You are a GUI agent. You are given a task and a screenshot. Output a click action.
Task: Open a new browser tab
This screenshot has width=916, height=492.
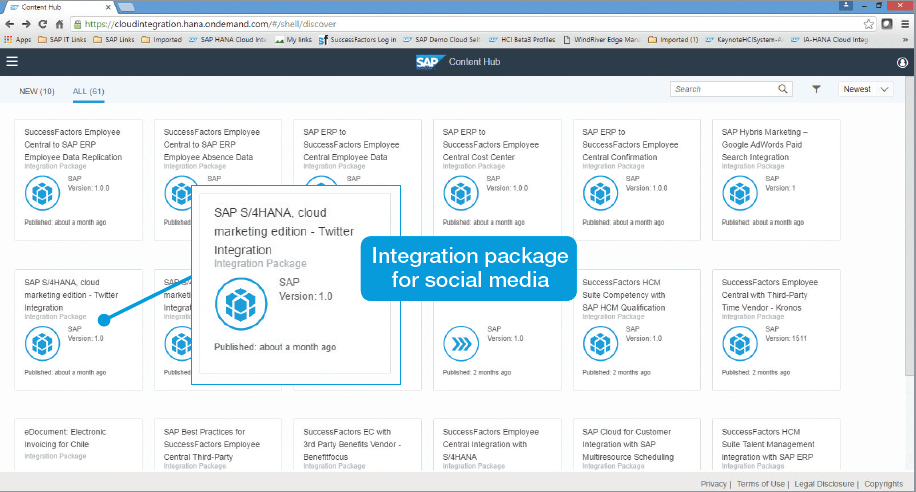(x=126, y=7)
